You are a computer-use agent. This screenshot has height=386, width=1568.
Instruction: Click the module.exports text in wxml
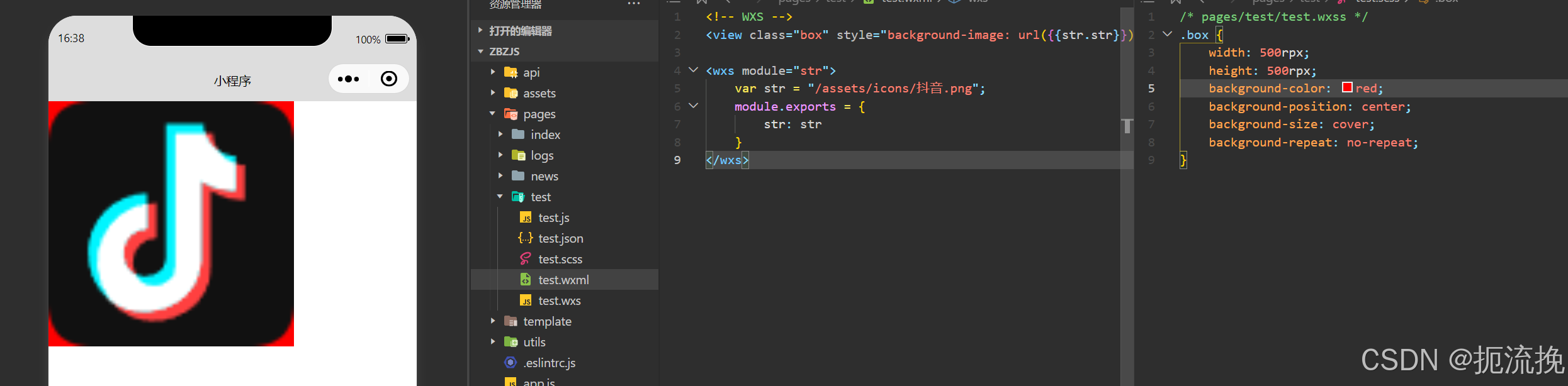point(785,107)
